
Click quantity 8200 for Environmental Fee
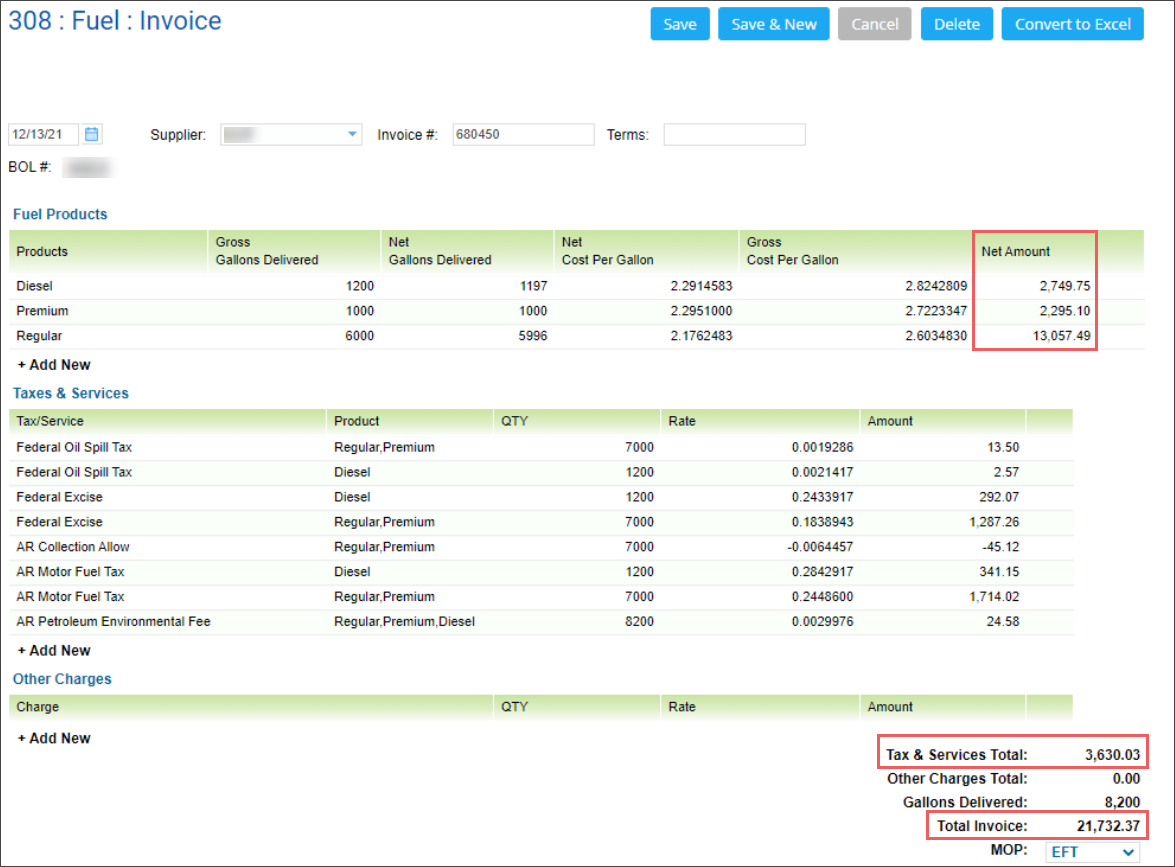click(x=638, y=621)
